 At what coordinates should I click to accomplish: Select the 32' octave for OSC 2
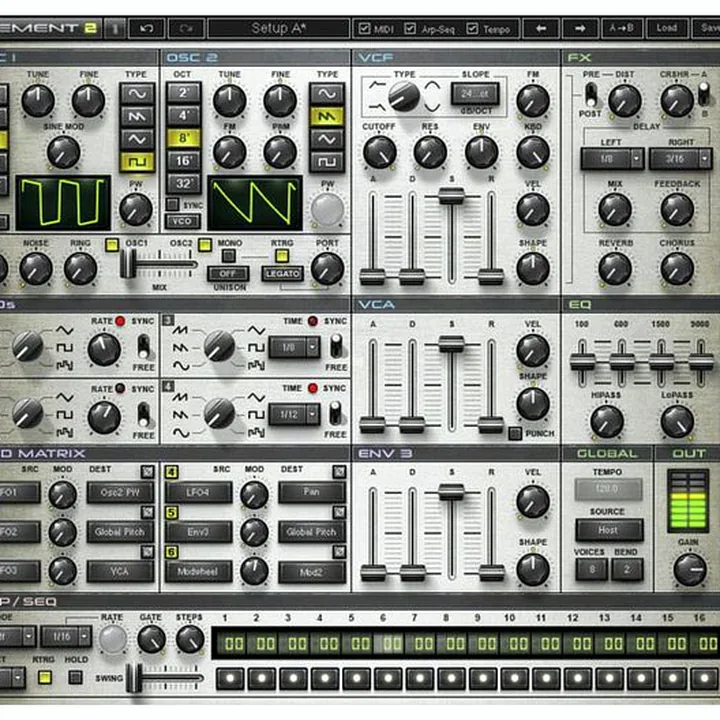pyautogui.click(x=184, y=183)
